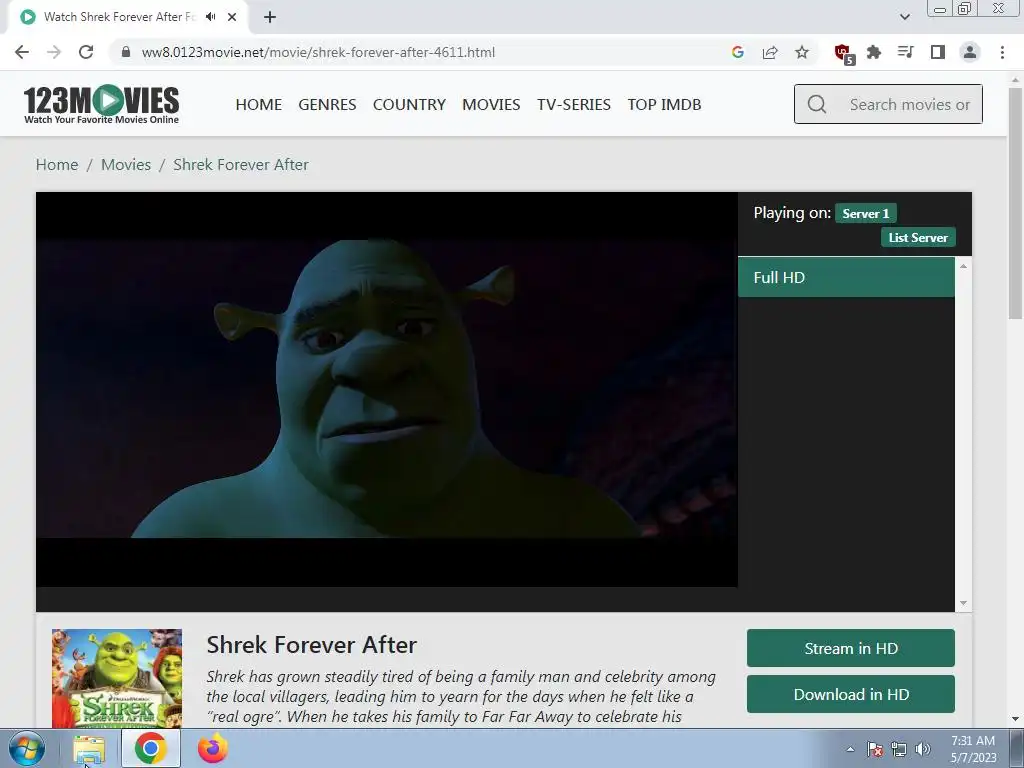This screenshot has height=768, width=1024.
Task: Toggle the browser side panel icon
Action: (938, 52)
